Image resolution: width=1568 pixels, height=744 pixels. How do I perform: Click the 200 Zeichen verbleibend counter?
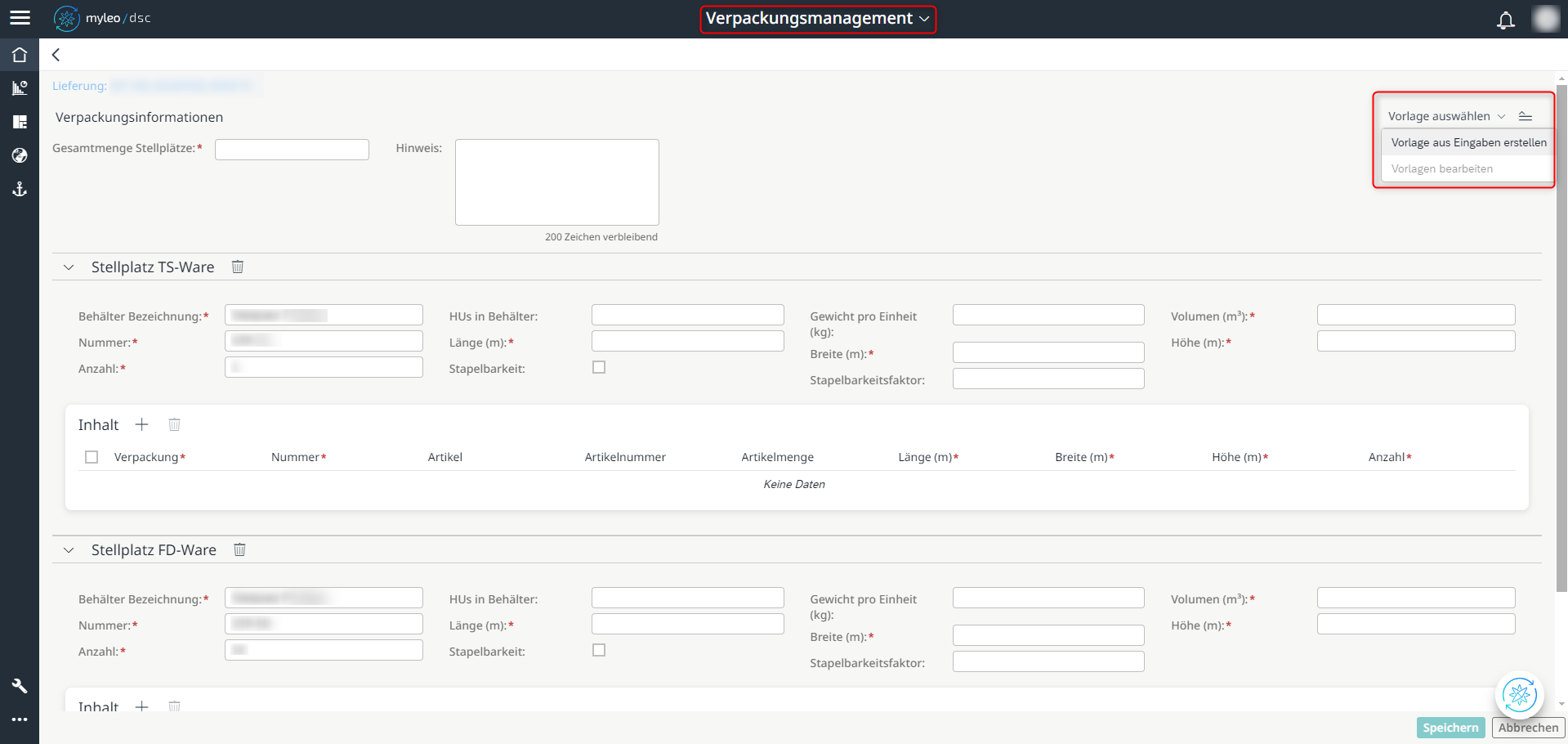(x=601, y=237)
